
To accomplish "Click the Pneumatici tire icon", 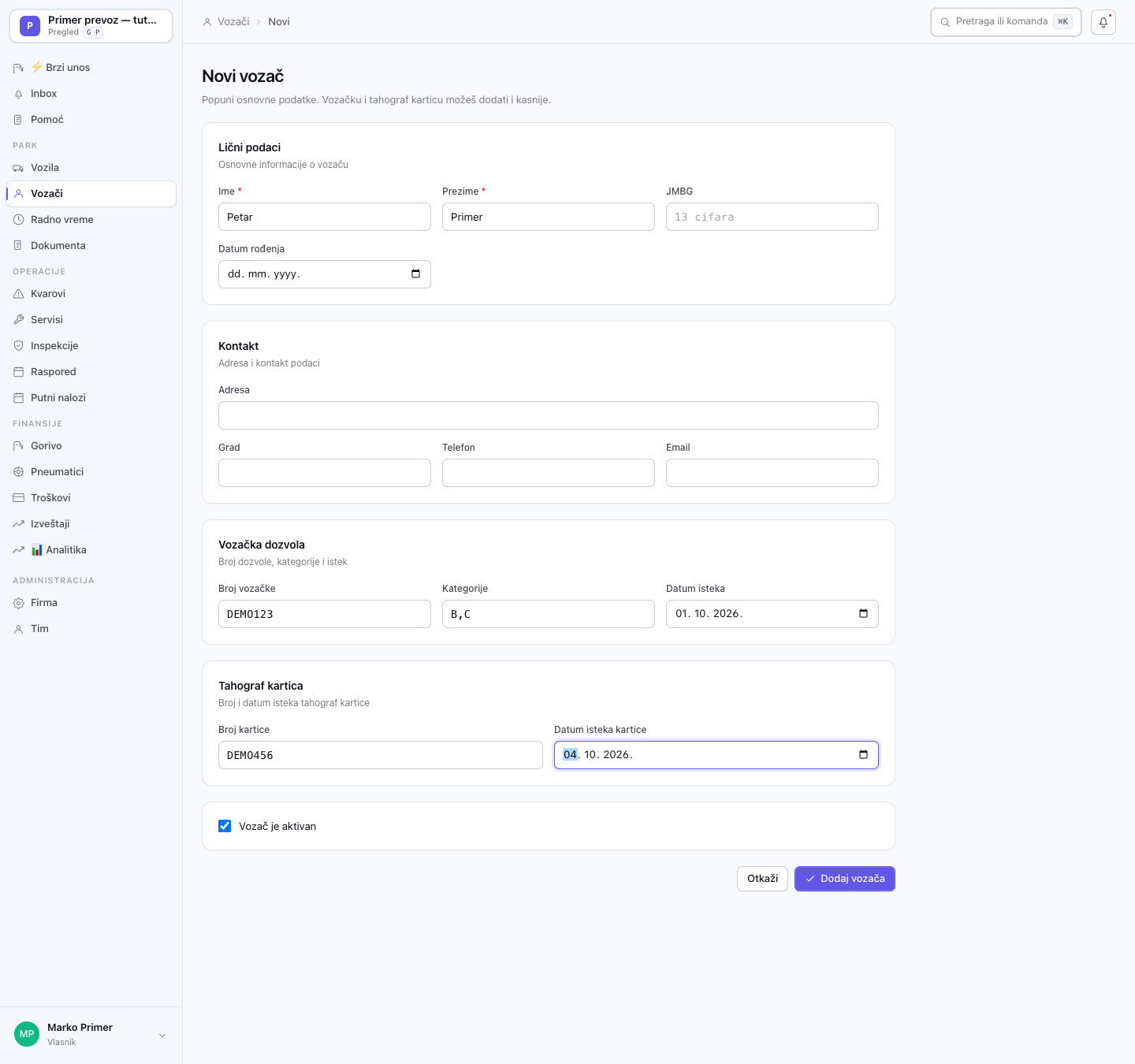I will click(x=18, y=472).
